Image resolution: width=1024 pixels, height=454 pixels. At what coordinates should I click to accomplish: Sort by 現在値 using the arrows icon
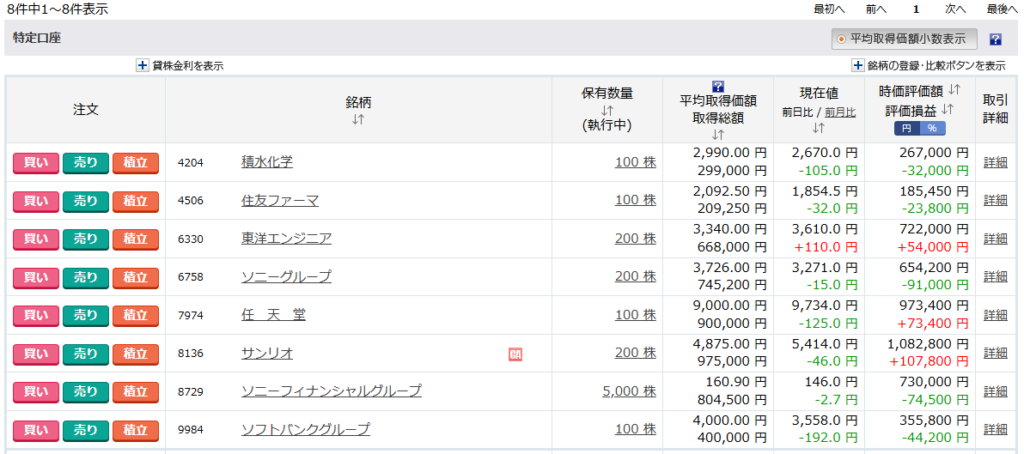(x=818, y=128)
